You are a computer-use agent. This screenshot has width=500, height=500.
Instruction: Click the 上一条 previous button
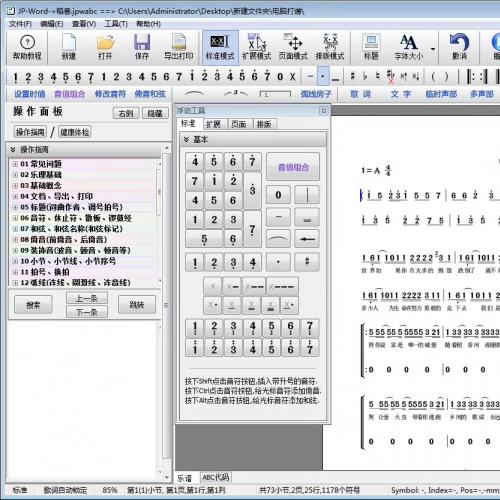pyautogui.click(x=87, y=298)
